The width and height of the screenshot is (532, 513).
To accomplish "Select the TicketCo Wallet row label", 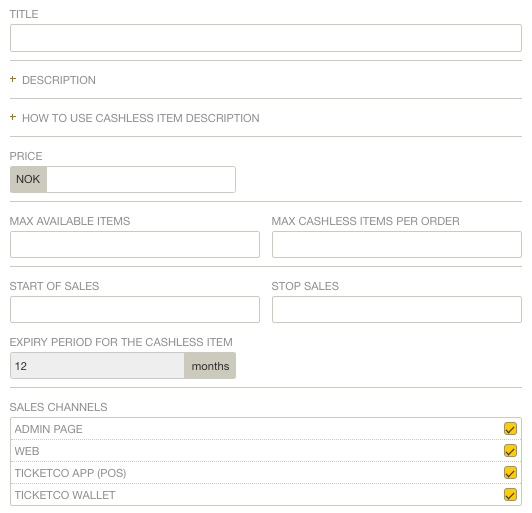I will pos(65,495).
